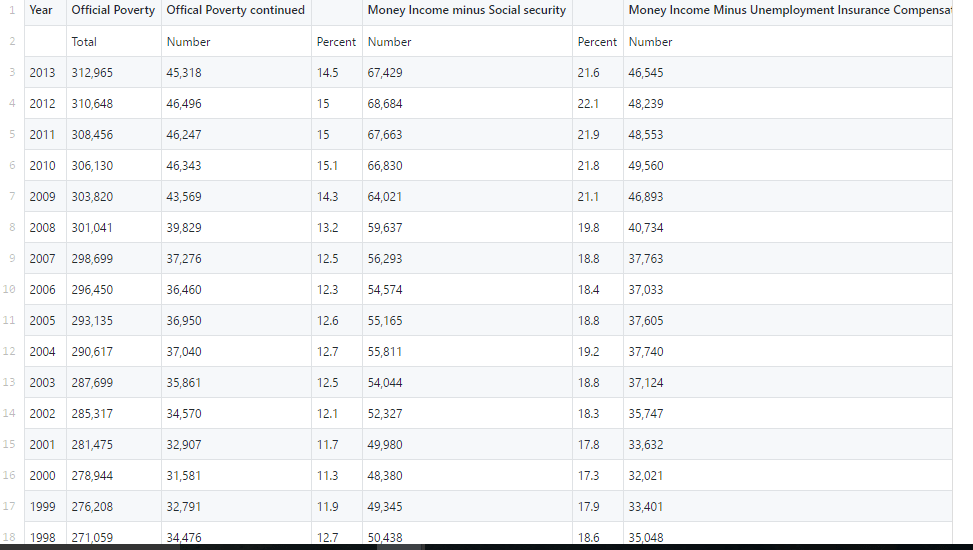Click the Money Income Minus Unemployment header
This screenshot has height=550, width=973.
pos(788,11)
